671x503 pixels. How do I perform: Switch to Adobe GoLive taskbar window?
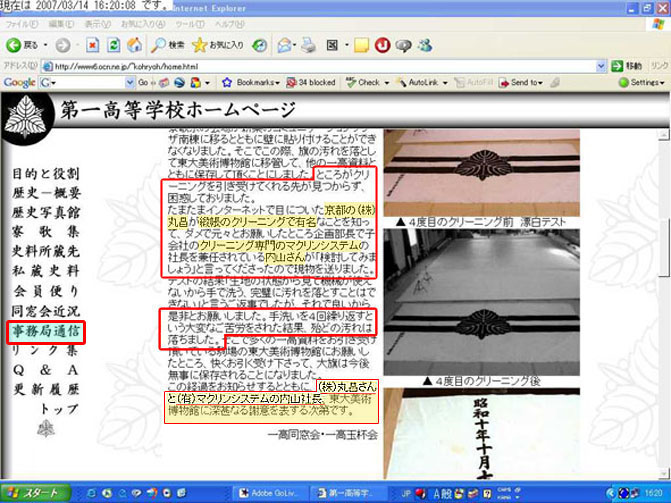(269, 493)
